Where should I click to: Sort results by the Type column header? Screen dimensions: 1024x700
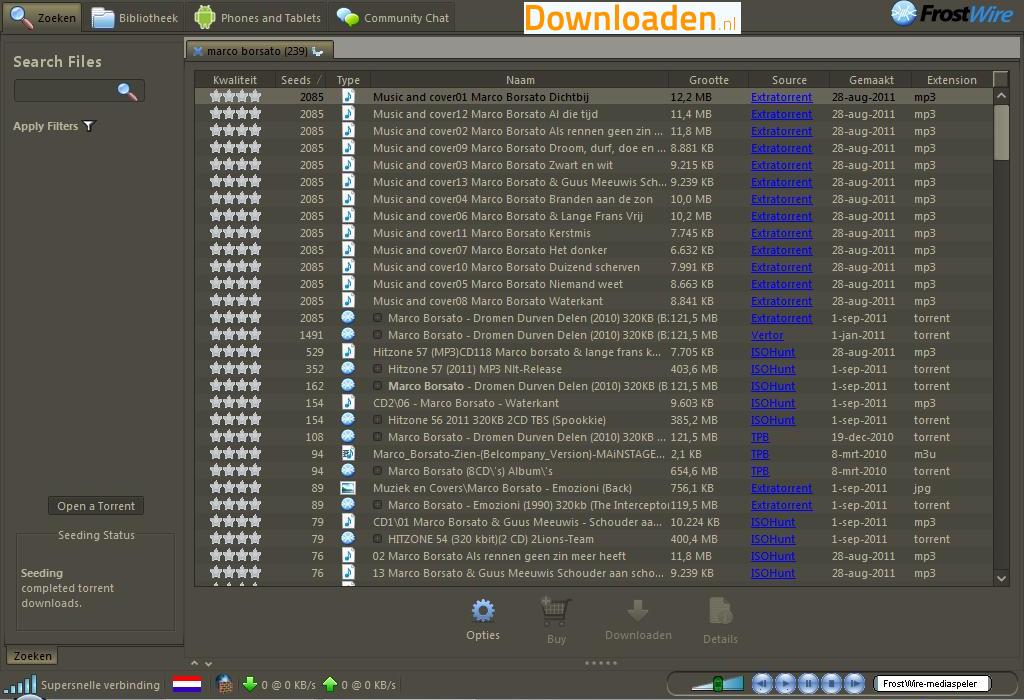[348, 80]
